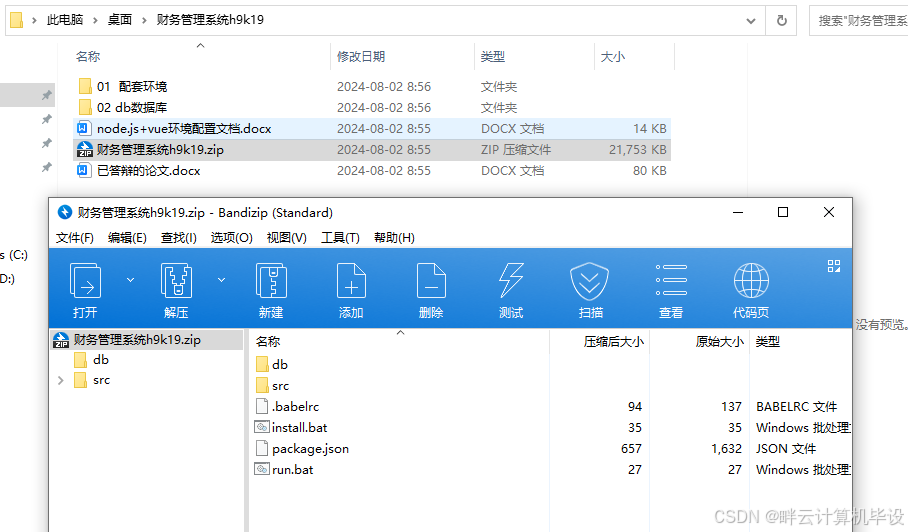Image resolution: width=908 pixels, height=532 pixels.
Task: Minimize the Bandizip window
Action: (738, 212)
